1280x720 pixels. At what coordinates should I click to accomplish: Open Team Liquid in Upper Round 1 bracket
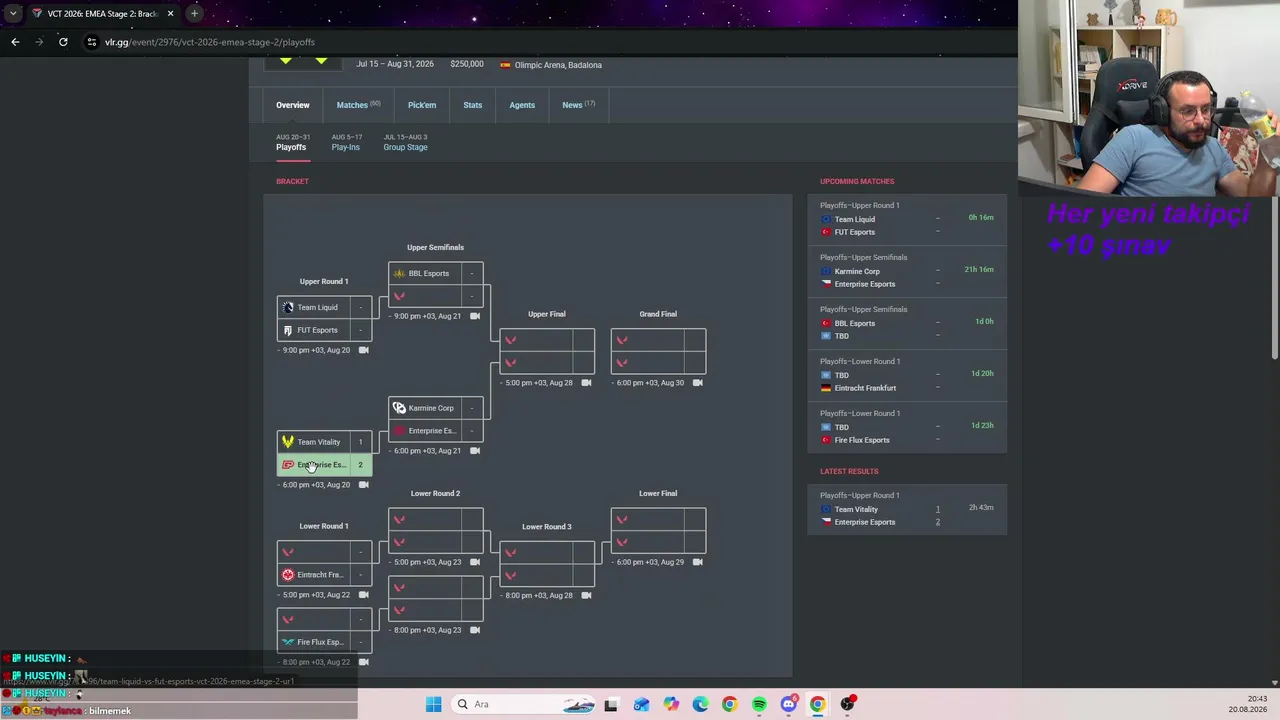pos(324,307)
